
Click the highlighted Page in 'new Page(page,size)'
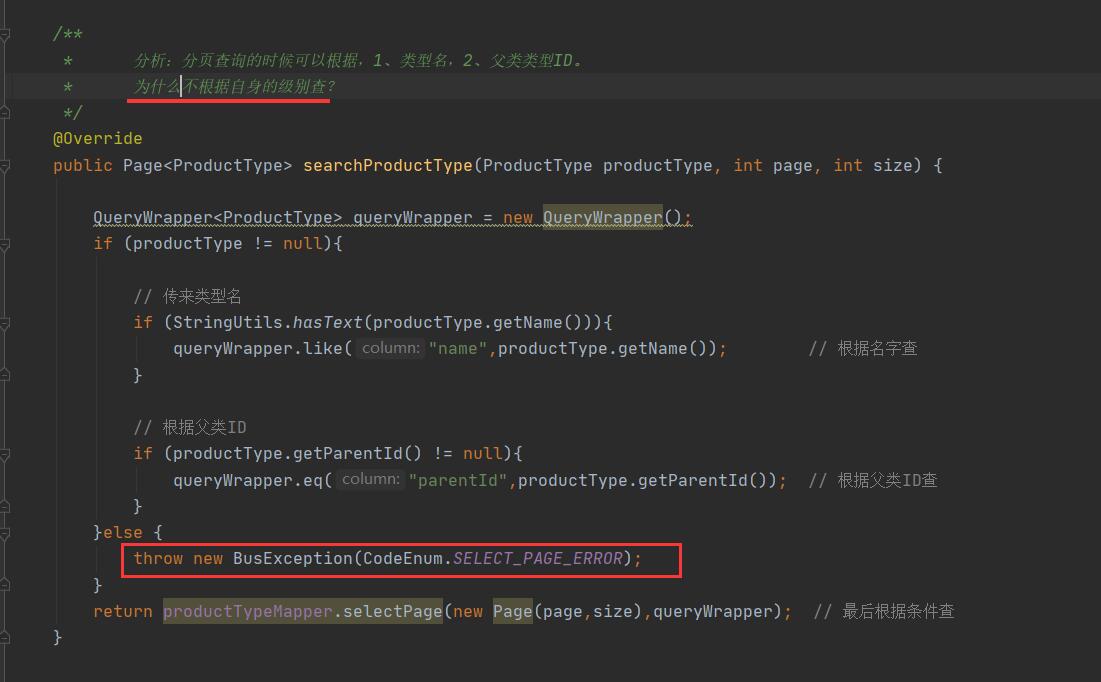point(513,612)
